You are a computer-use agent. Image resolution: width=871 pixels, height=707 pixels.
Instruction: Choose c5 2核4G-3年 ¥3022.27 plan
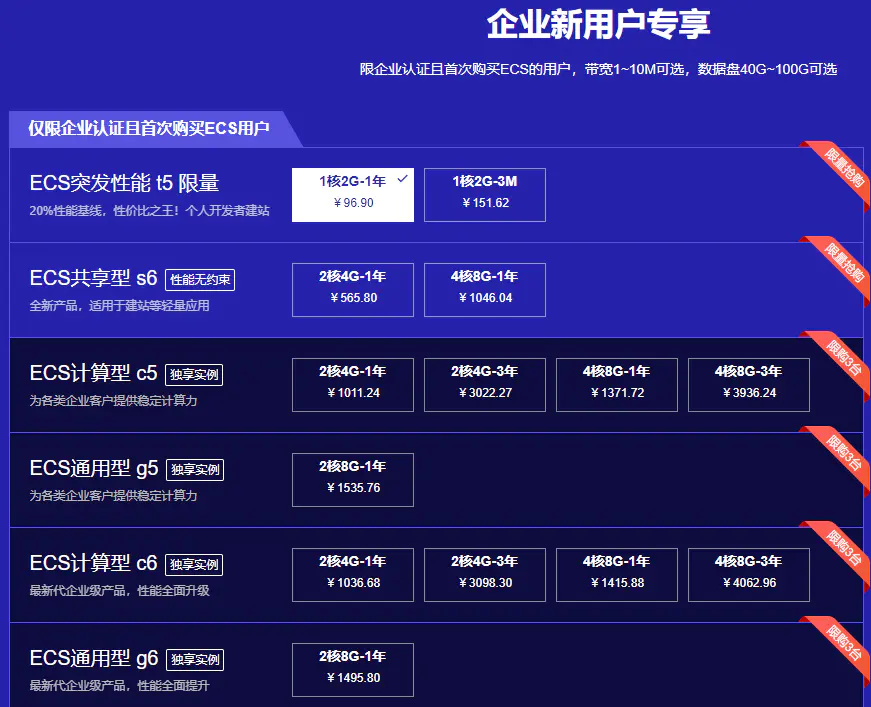pyautogui.click(x=485, y=385)
